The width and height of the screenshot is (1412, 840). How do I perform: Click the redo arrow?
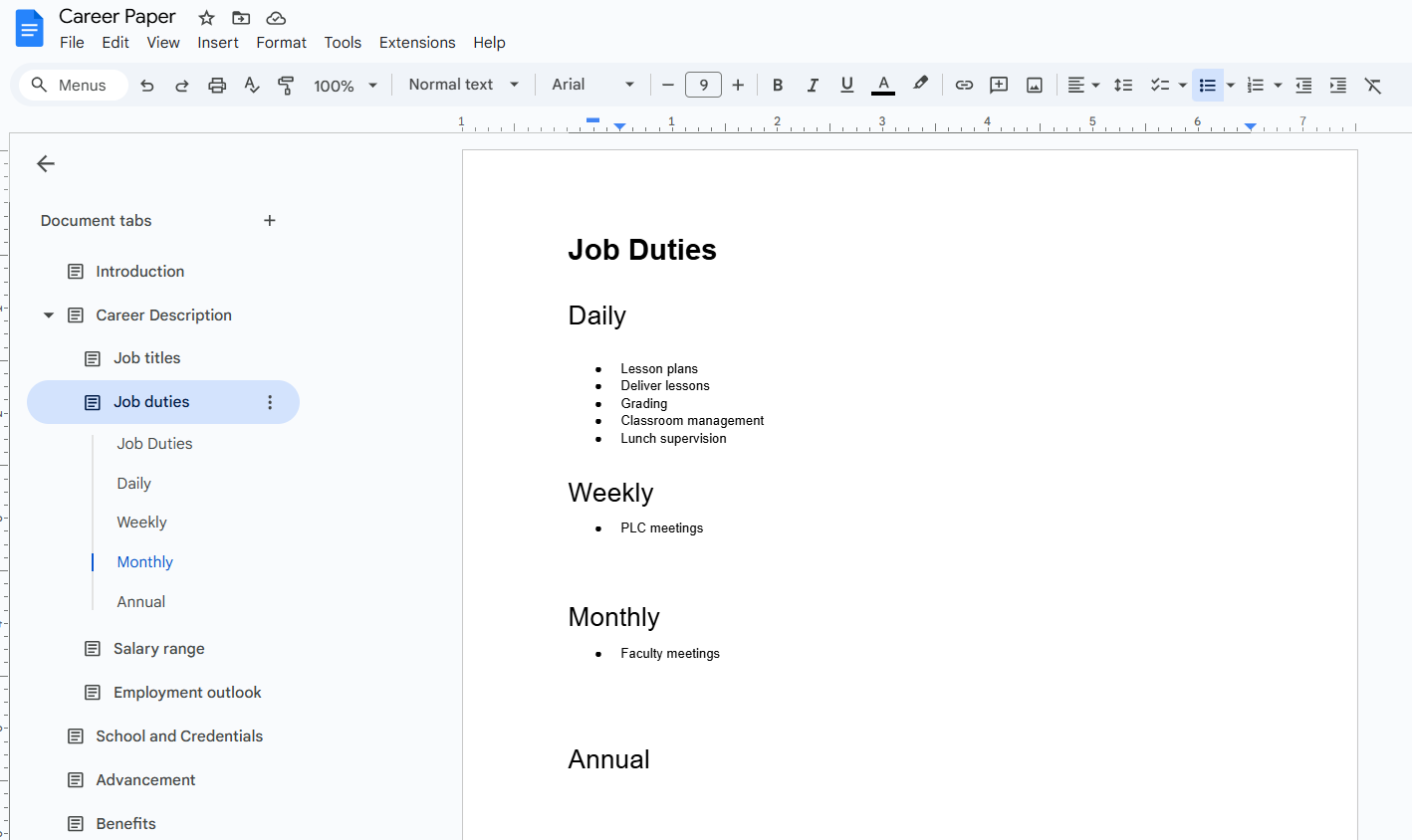point(181,86)
